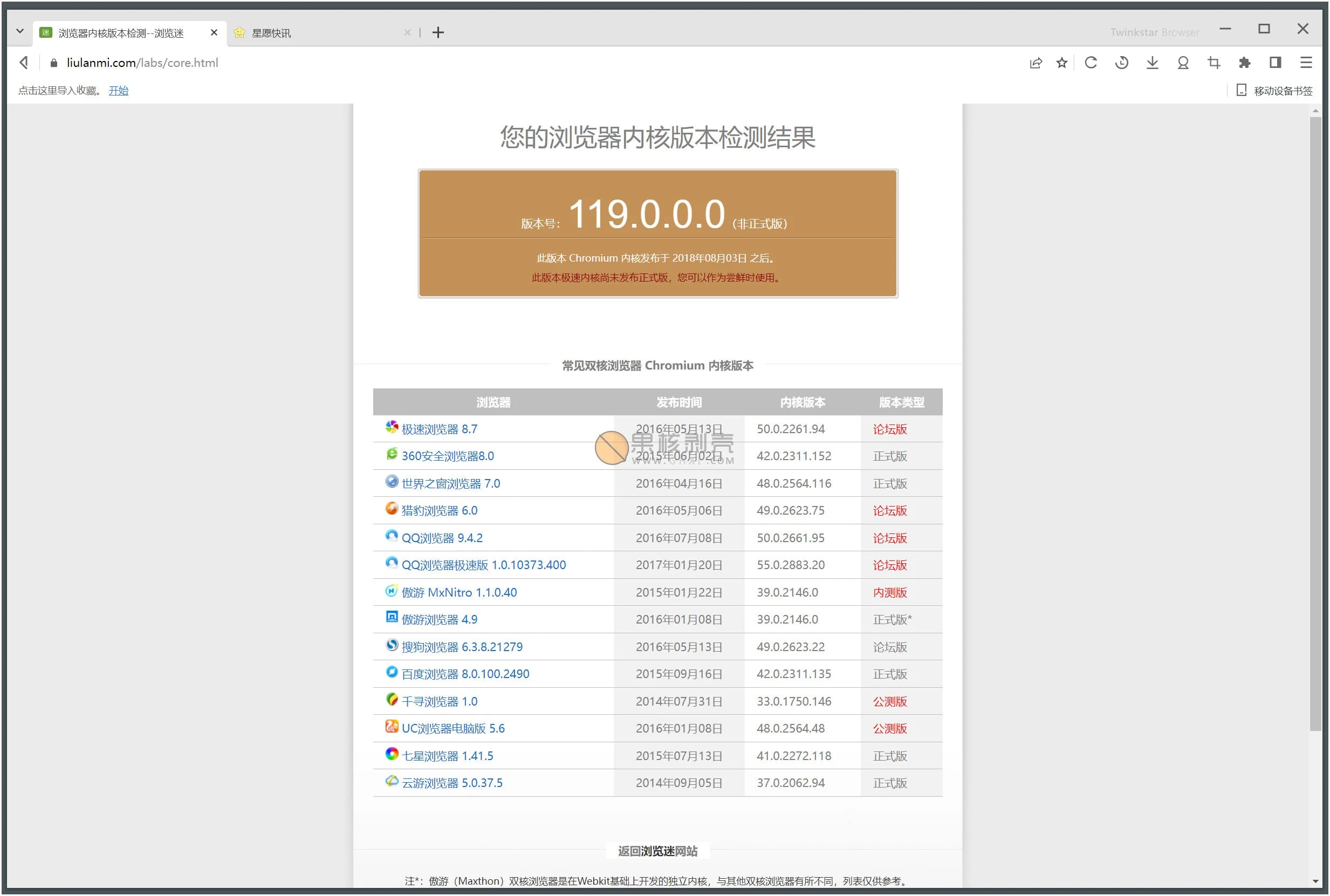
Task: Open the downloads panel
Action: click(x=1153, y=63)
